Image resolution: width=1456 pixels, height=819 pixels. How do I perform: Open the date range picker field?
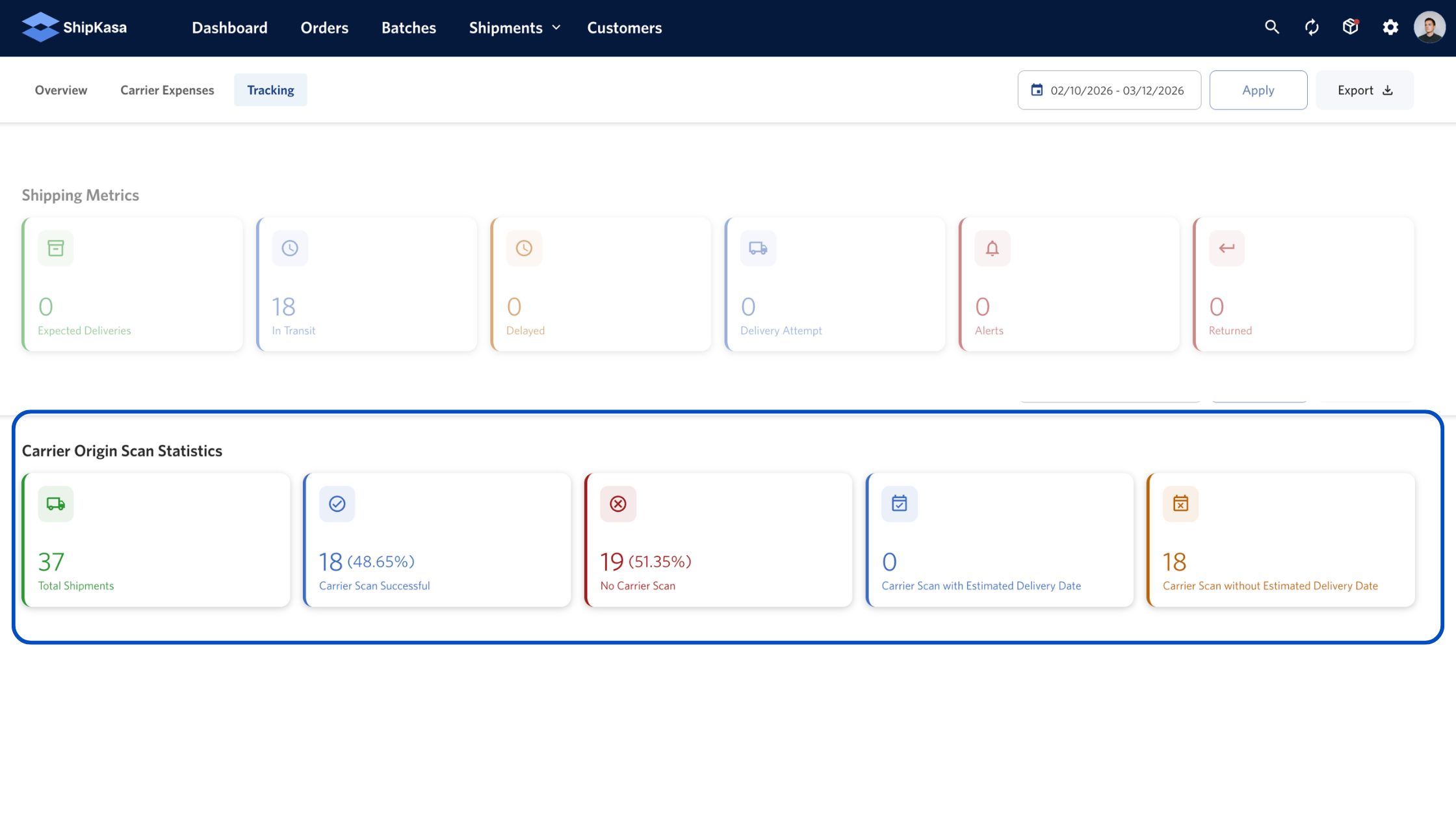(1109, 90)
